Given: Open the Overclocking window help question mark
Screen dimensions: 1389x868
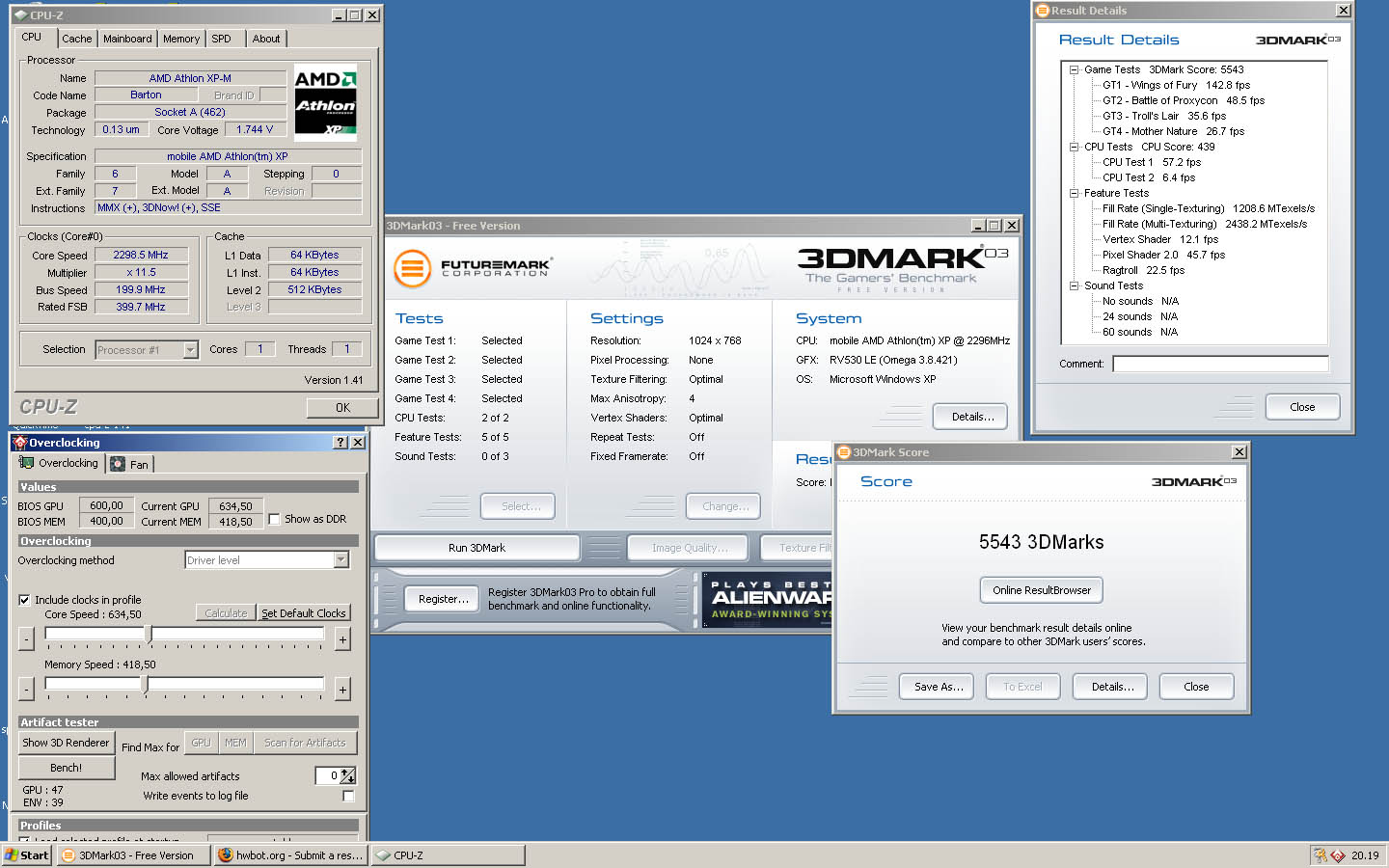Looking at the screenshot, I should [x=340, y=443].
